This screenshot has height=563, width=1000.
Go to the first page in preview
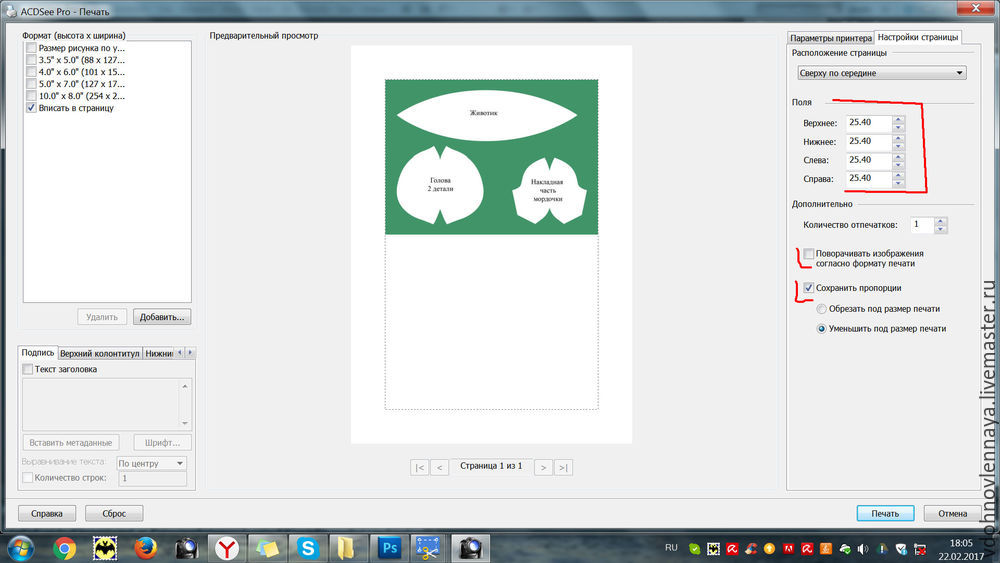click(x=420, y=467)
